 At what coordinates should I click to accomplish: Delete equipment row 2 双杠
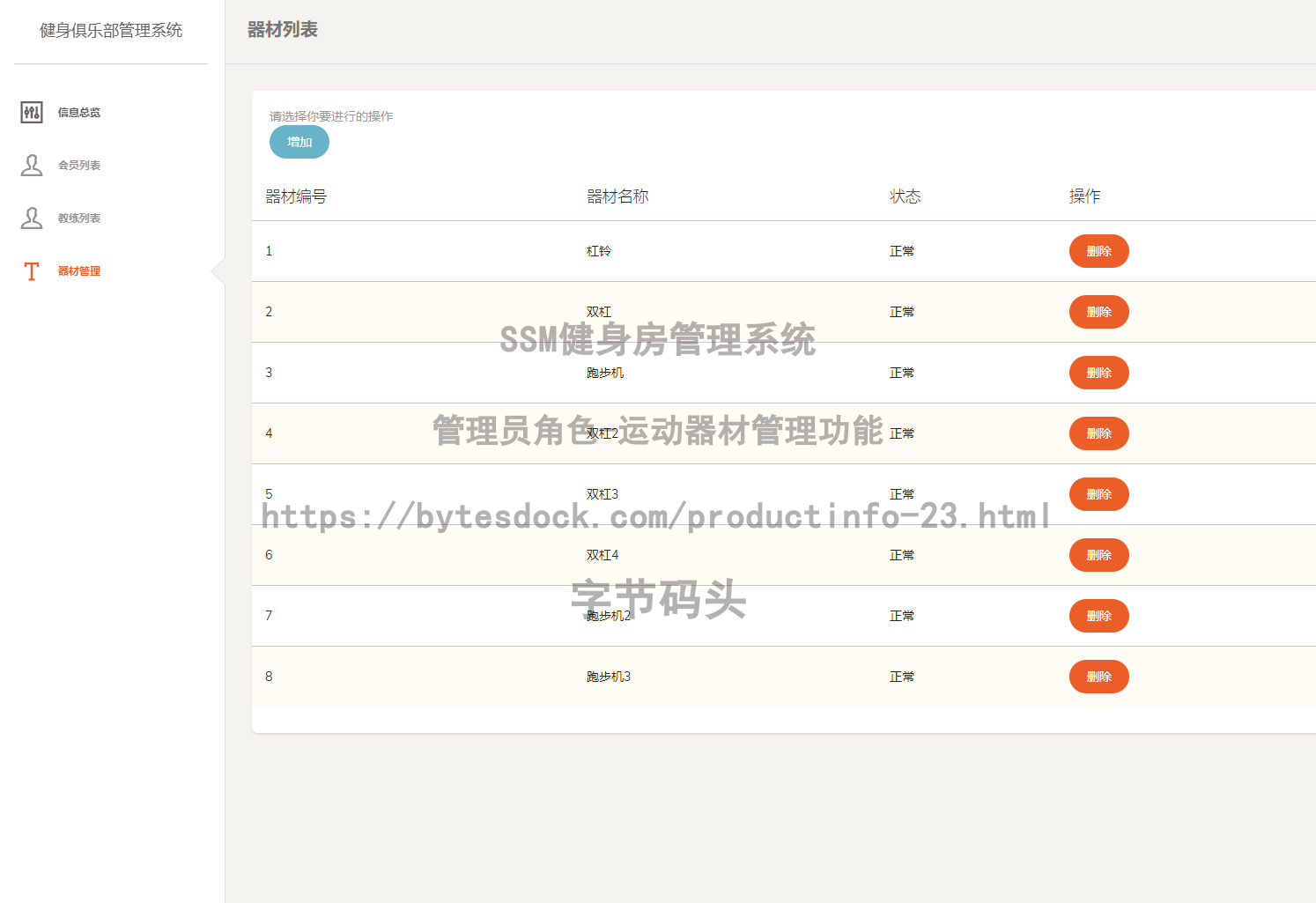click(x=1099, y=312)
